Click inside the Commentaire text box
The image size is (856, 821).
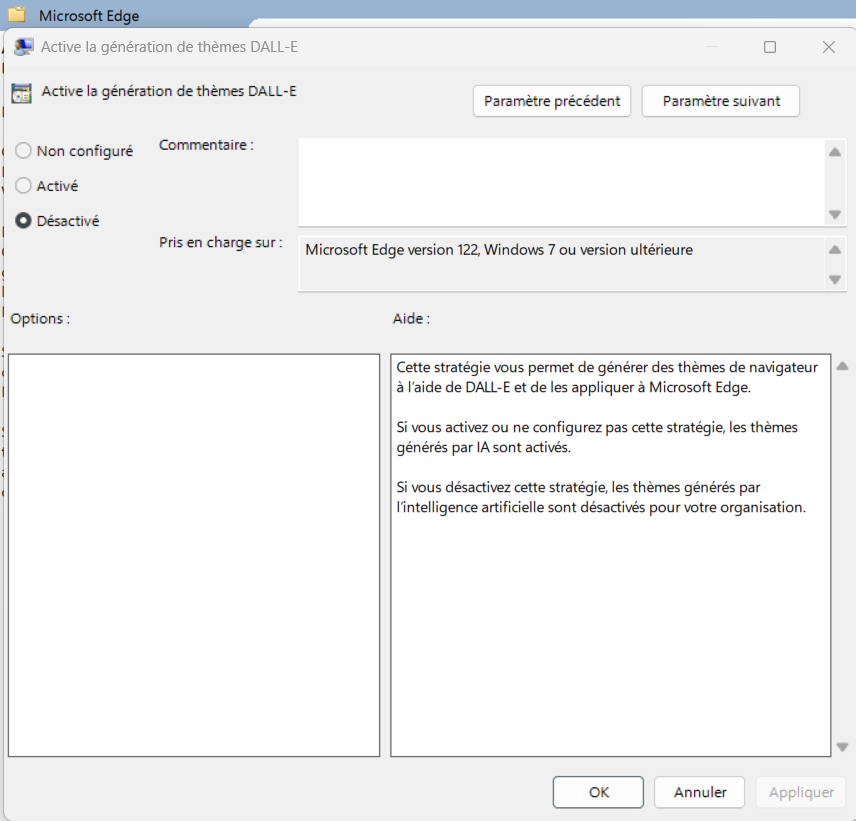pyautogui.click(x=562, y=182)
